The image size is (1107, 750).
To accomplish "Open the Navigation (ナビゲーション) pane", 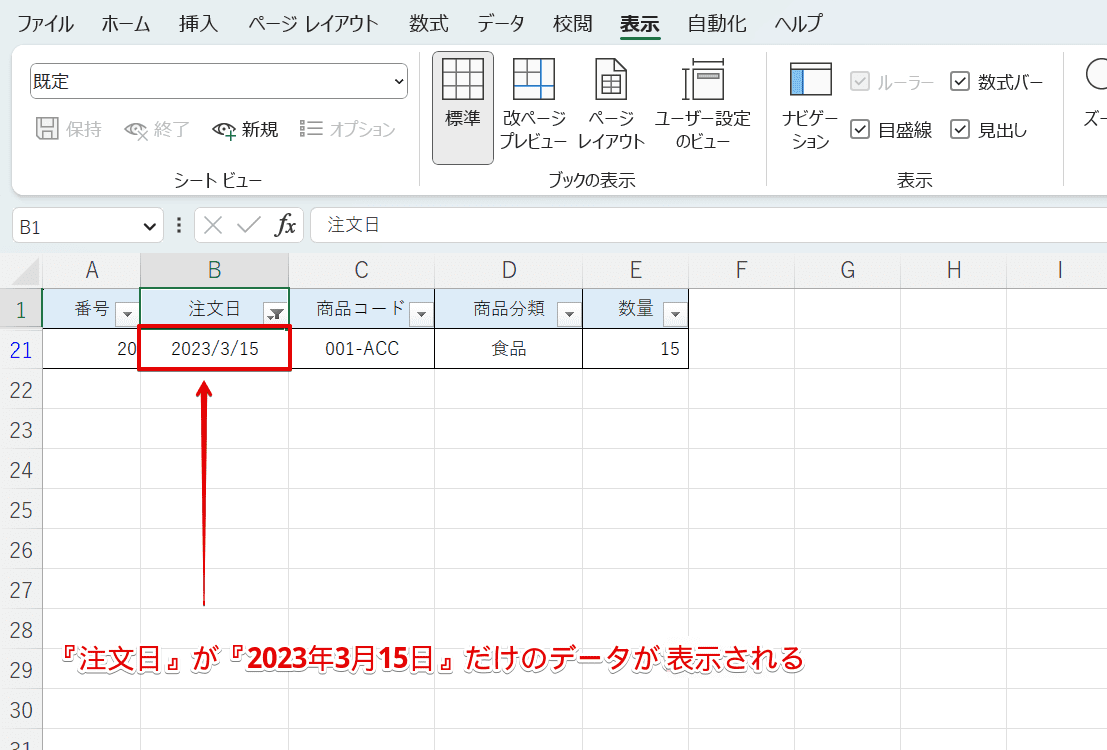I will pos(810,107).
